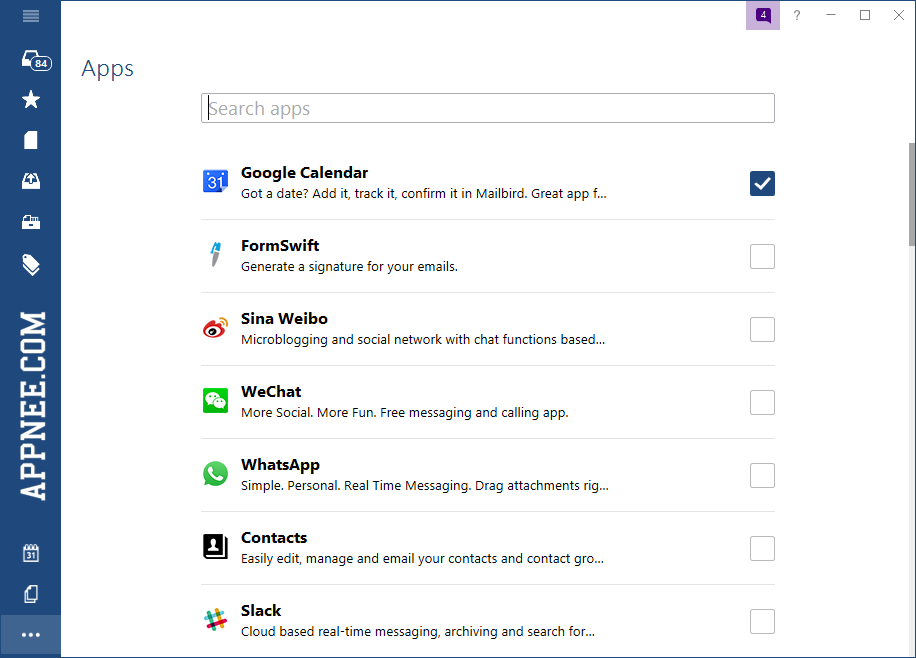Open the inbox with 84 unread
This screenshot has width=916, height=658.
pyautogui.click(x=36, y=60)
